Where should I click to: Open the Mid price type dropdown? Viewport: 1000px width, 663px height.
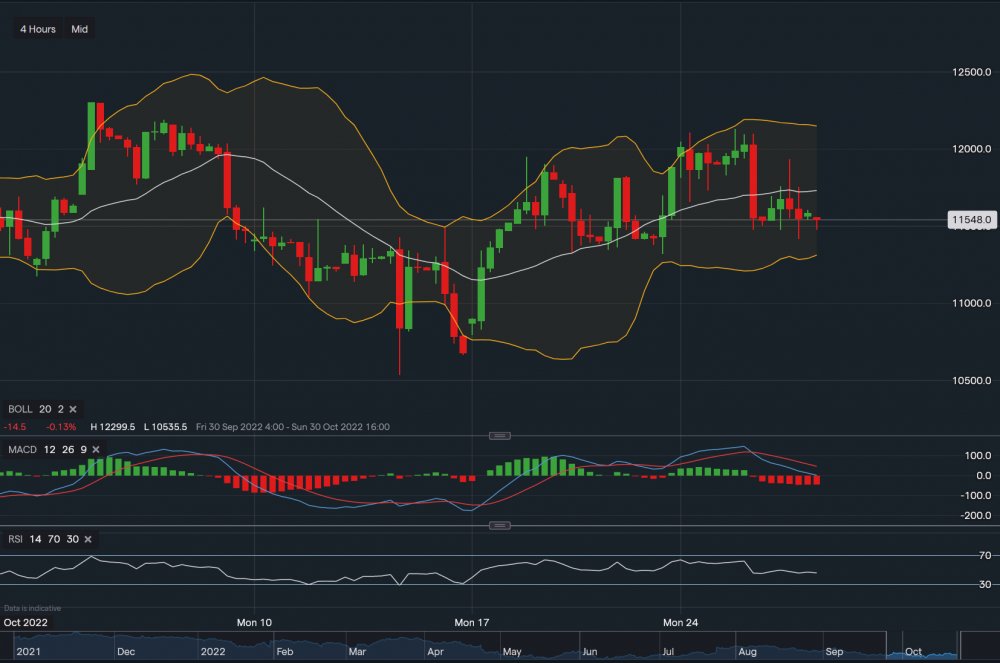[80, 29]
